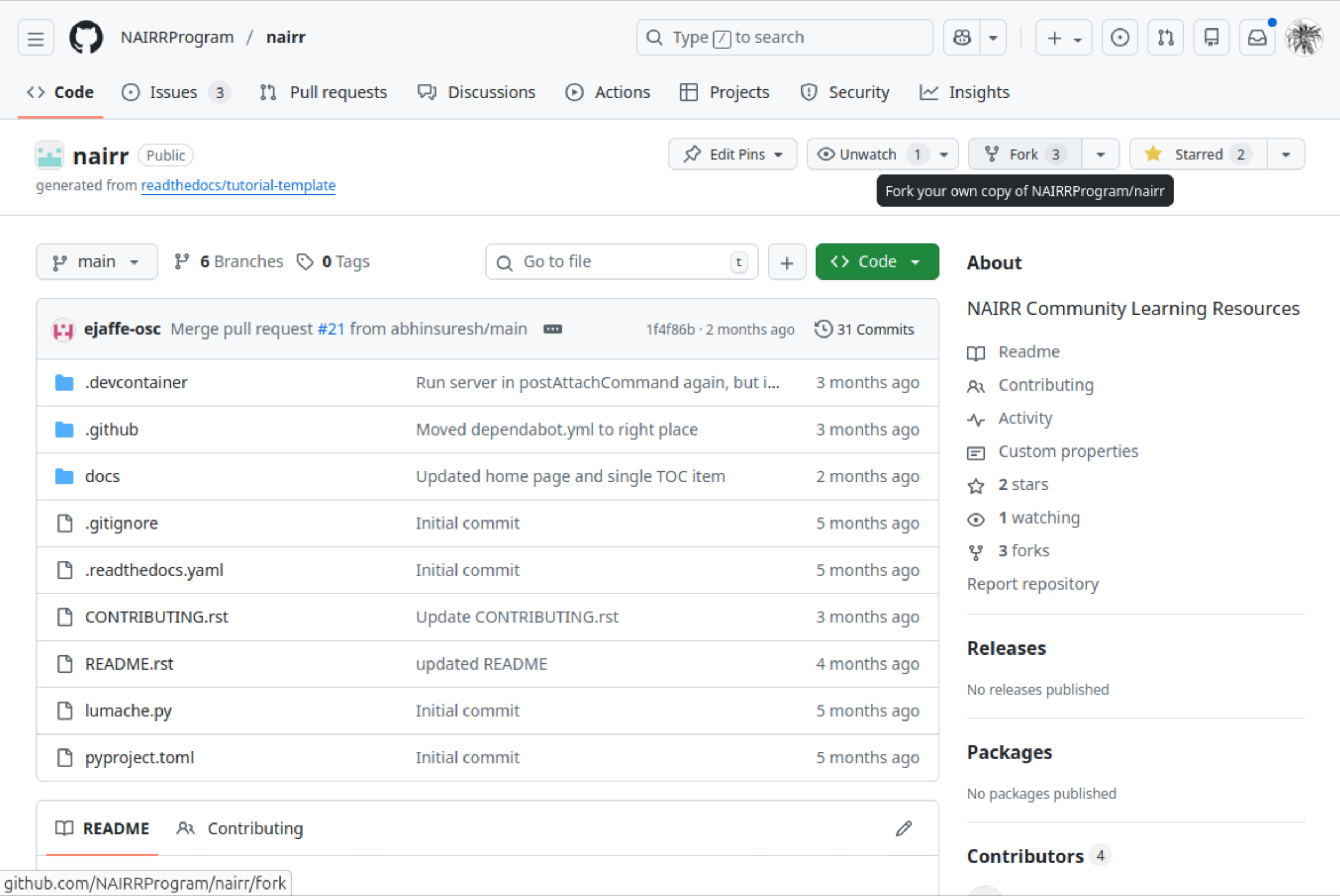This screenshot has height=896, width=1340.
Task: Open the green Code dropdown
Action: (878, 262)
